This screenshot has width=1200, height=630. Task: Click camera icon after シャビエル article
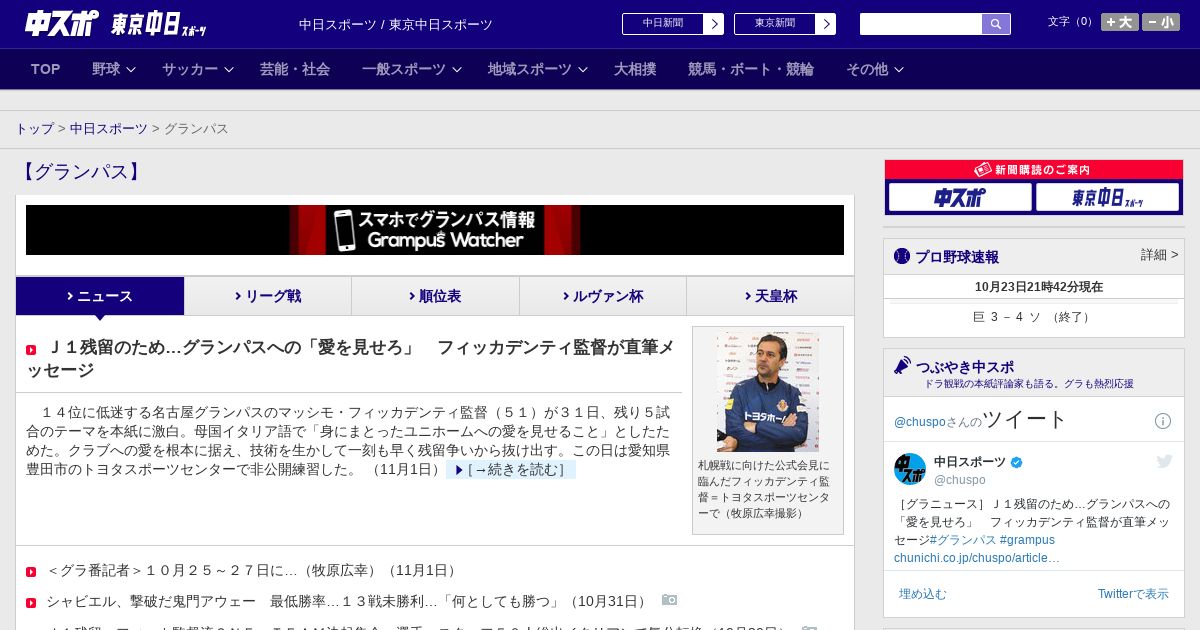tap(669, 600)
